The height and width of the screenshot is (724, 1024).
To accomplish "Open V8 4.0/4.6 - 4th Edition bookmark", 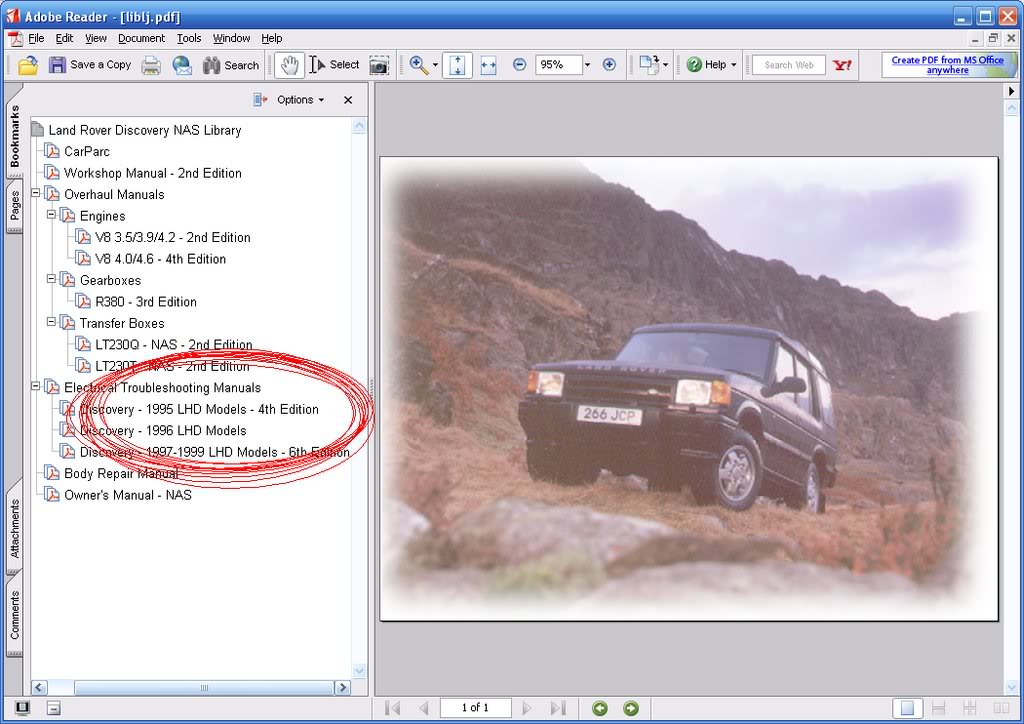I will [161, 259].
